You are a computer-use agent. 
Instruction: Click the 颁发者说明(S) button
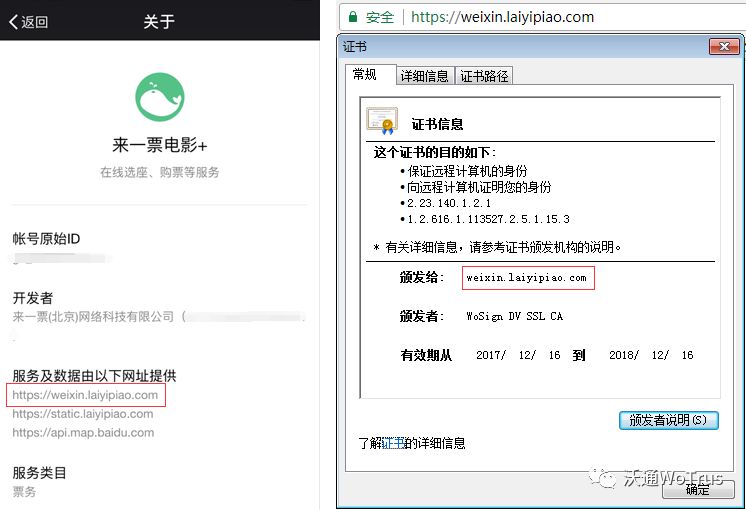[x=668, y=420]
